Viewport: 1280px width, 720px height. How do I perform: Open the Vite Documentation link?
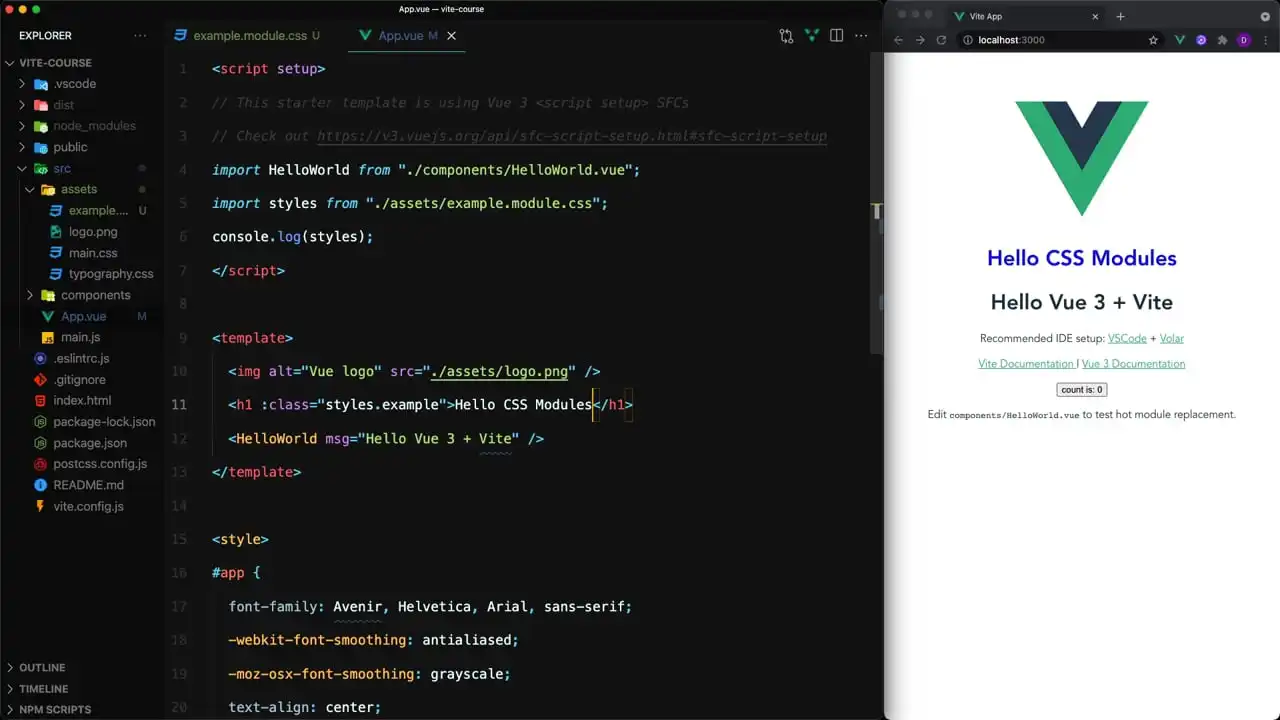(x=1026, y=364)
